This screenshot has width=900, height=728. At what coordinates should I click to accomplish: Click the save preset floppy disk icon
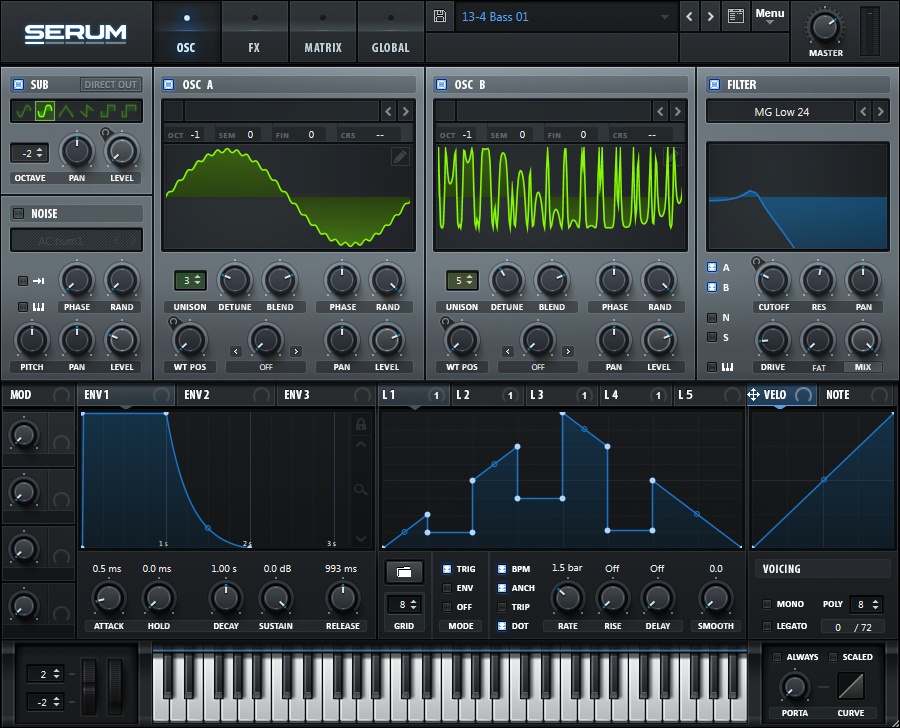pos(440,16)
